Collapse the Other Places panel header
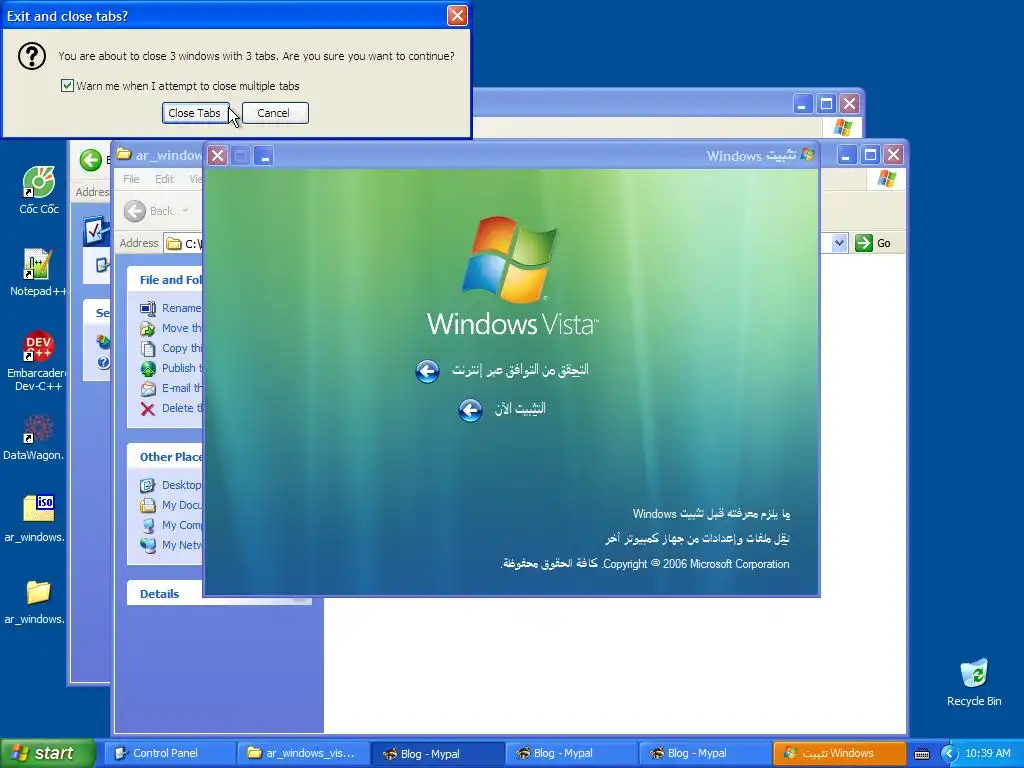The image size is (1024, 768). point(166,457)
